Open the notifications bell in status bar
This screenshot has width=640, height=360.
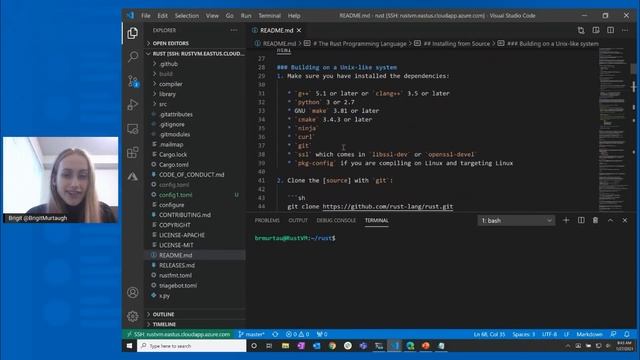coord(627,334)
